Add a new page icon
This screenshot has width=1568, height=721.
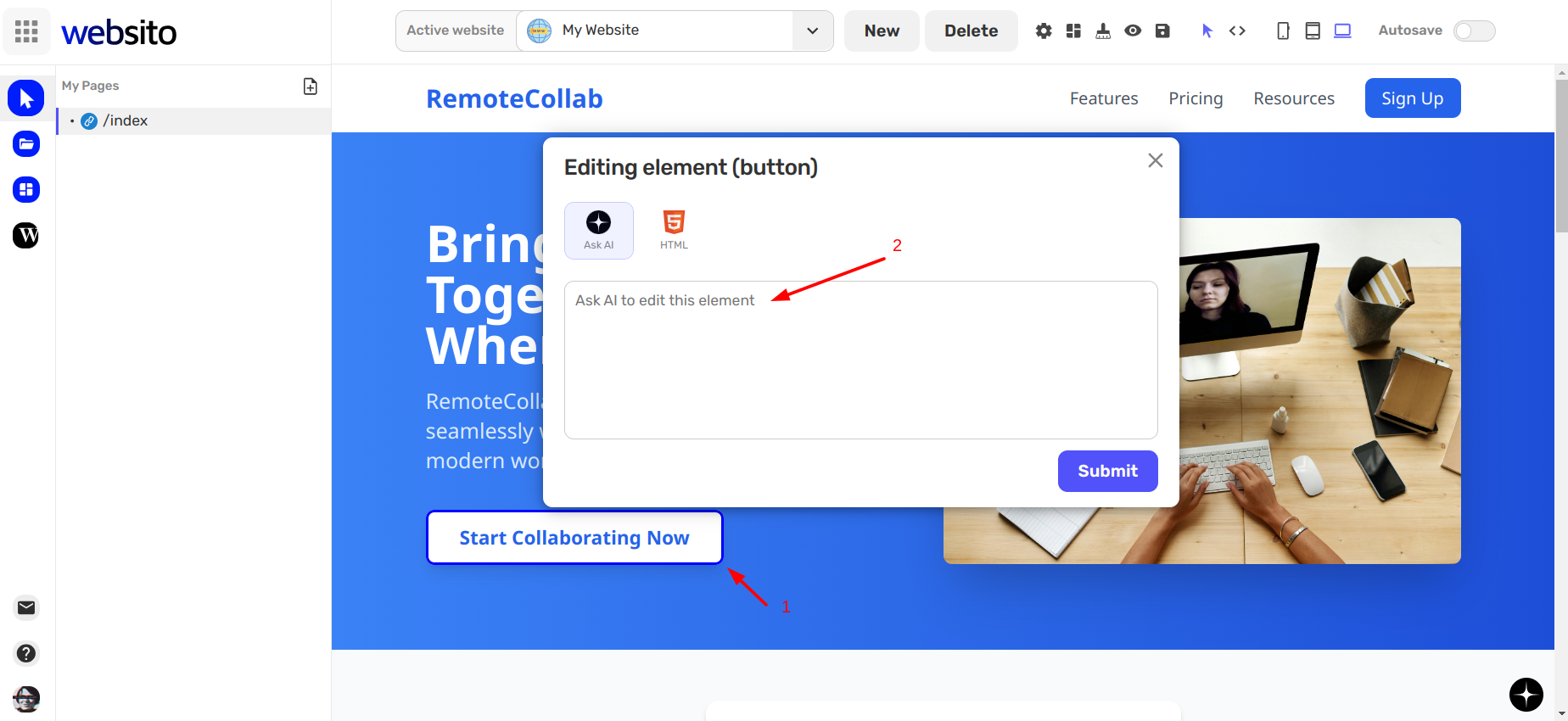(311, 87)
